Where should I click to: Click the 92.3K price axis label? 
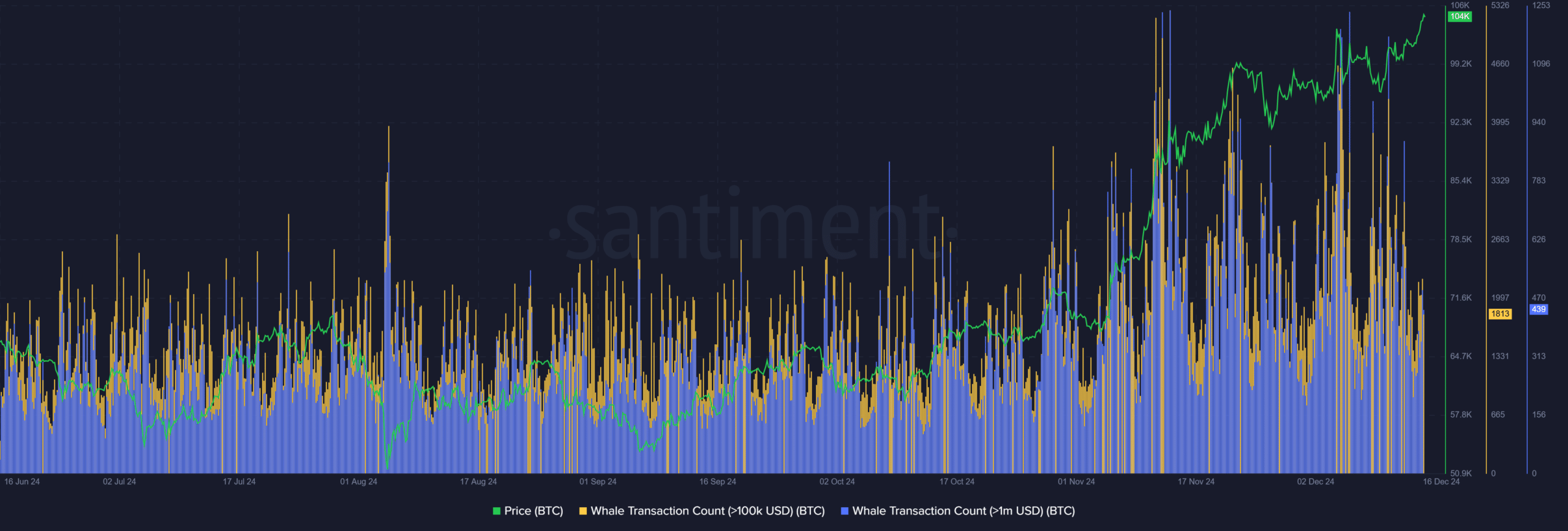pos(1461,122)
